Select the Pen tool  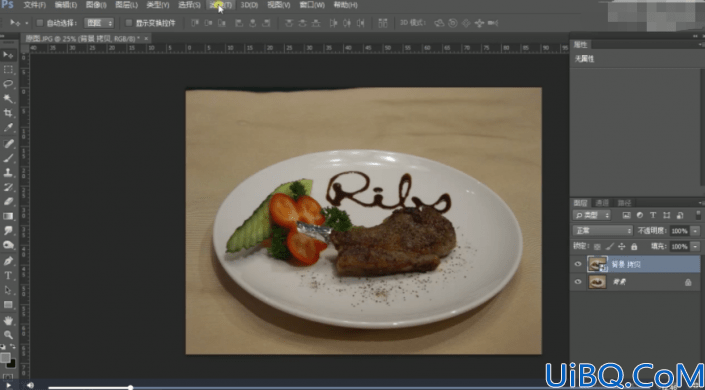[x=8, y=261]
